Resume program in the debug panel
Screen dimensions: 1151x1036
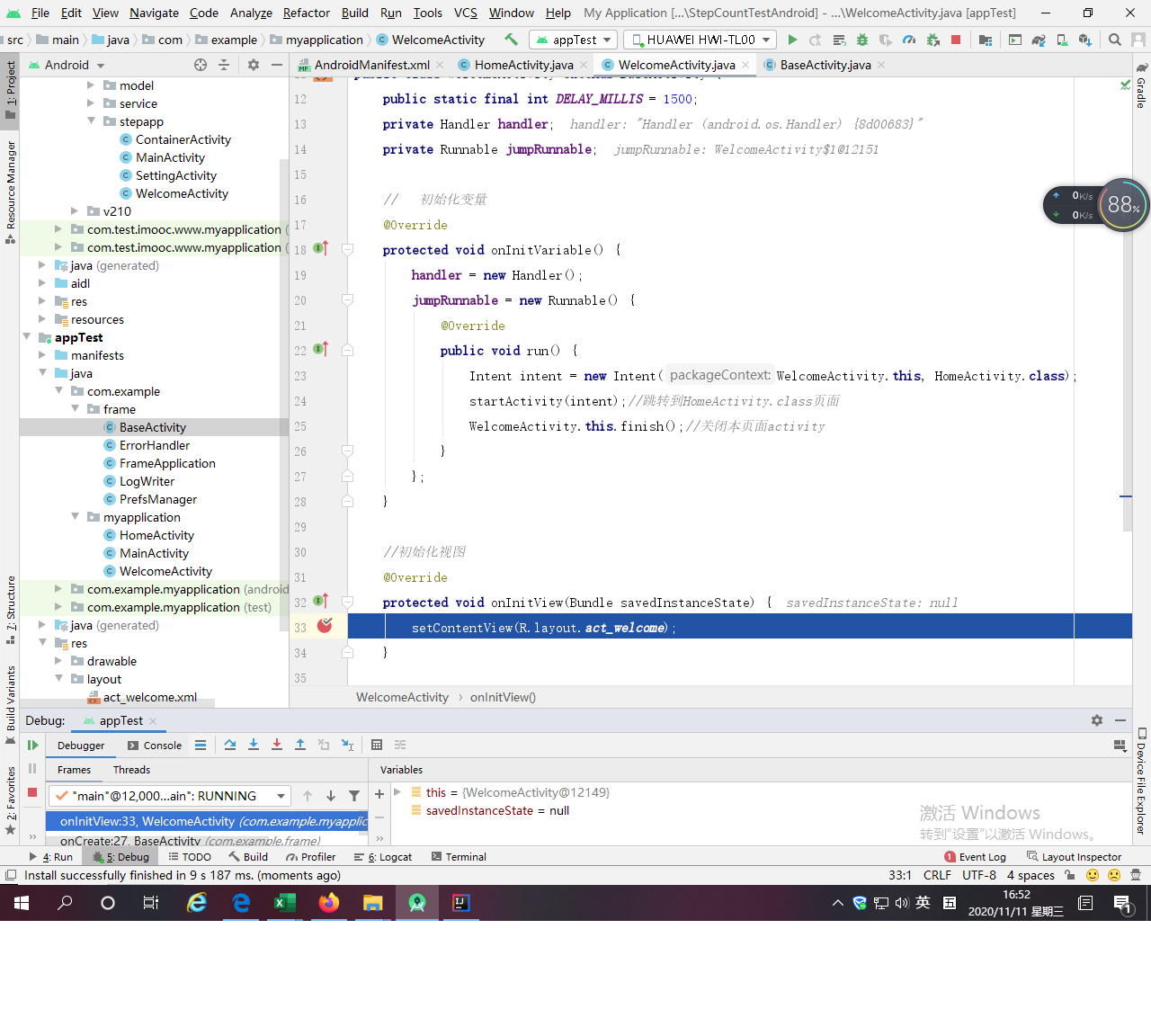(32, 745)
